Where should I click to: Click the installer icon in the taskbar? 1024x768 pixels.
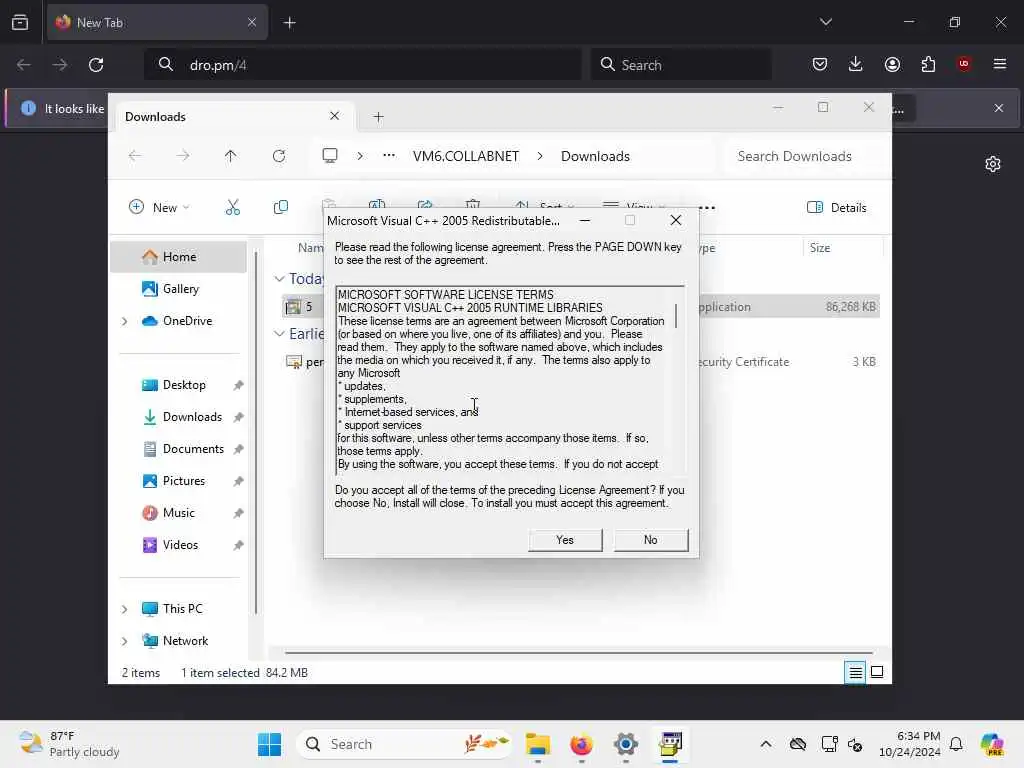[x=669, y=744]
